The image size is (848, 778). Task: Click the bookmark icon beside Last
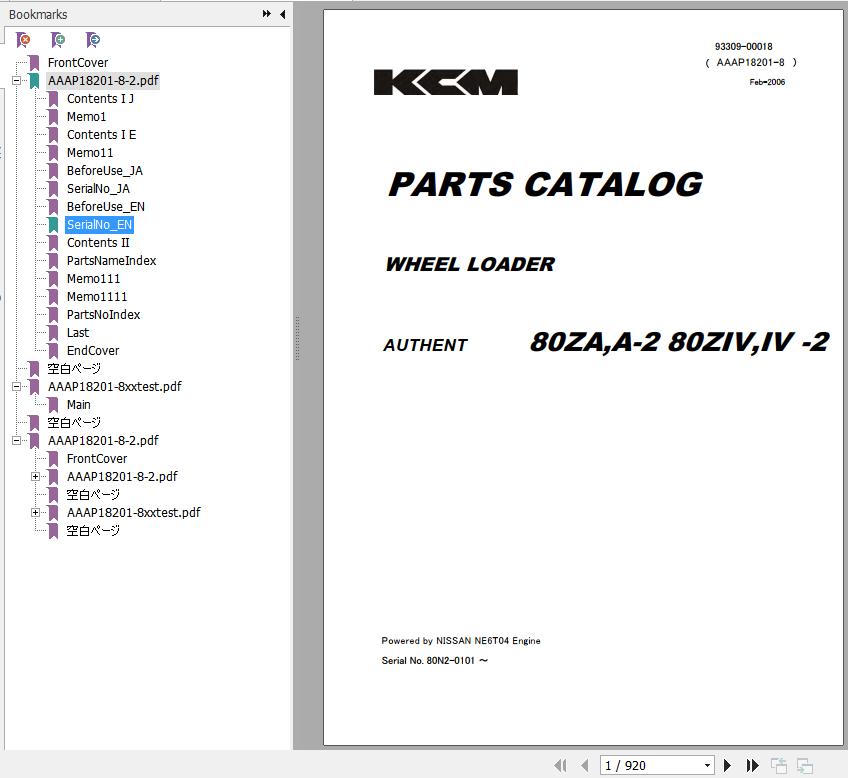(x=53, y=333)
